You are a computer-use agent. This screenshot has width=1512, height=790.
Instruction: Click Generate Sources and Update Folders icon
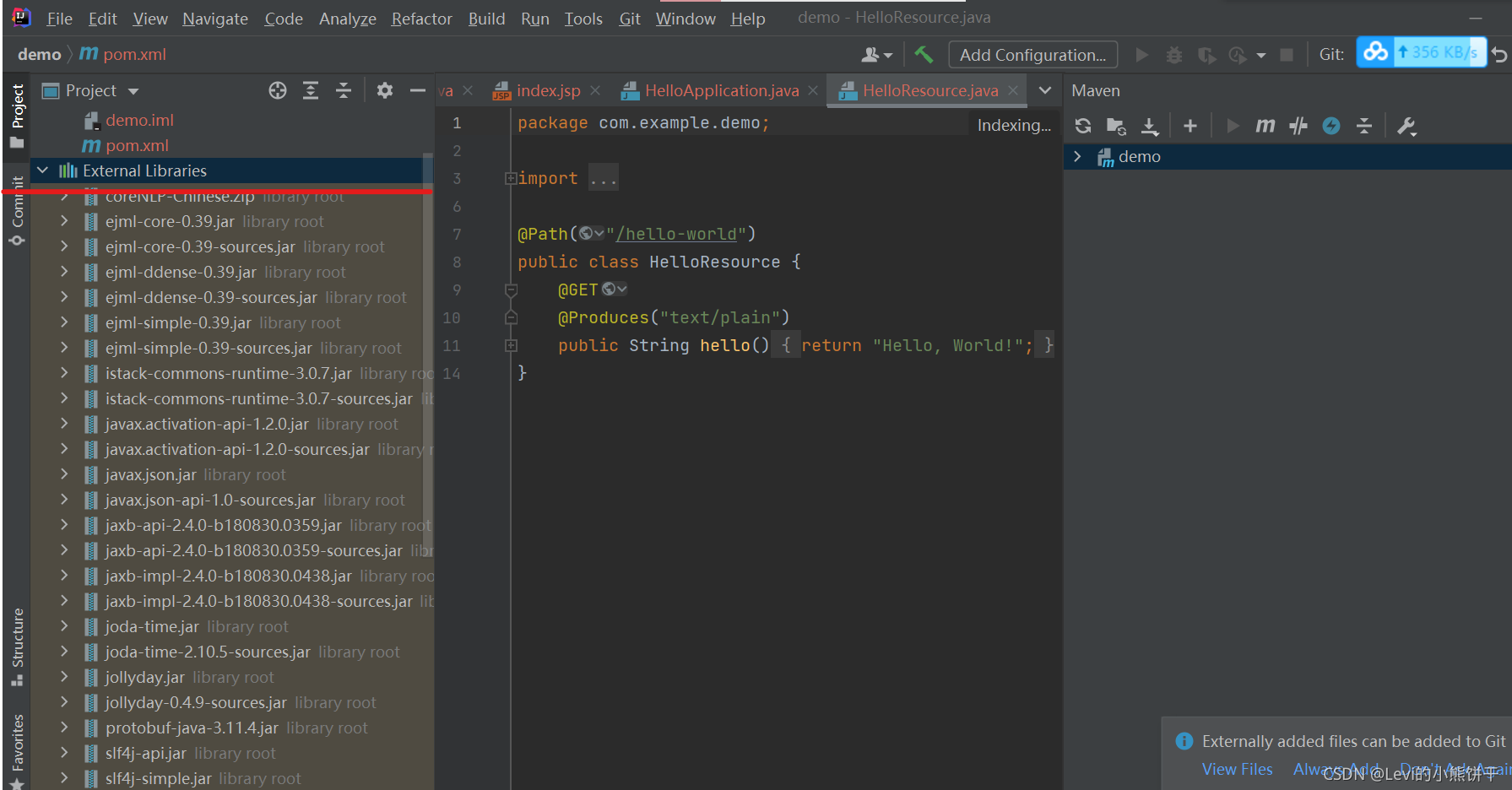pyautogui.click(x=1116, y=126)
